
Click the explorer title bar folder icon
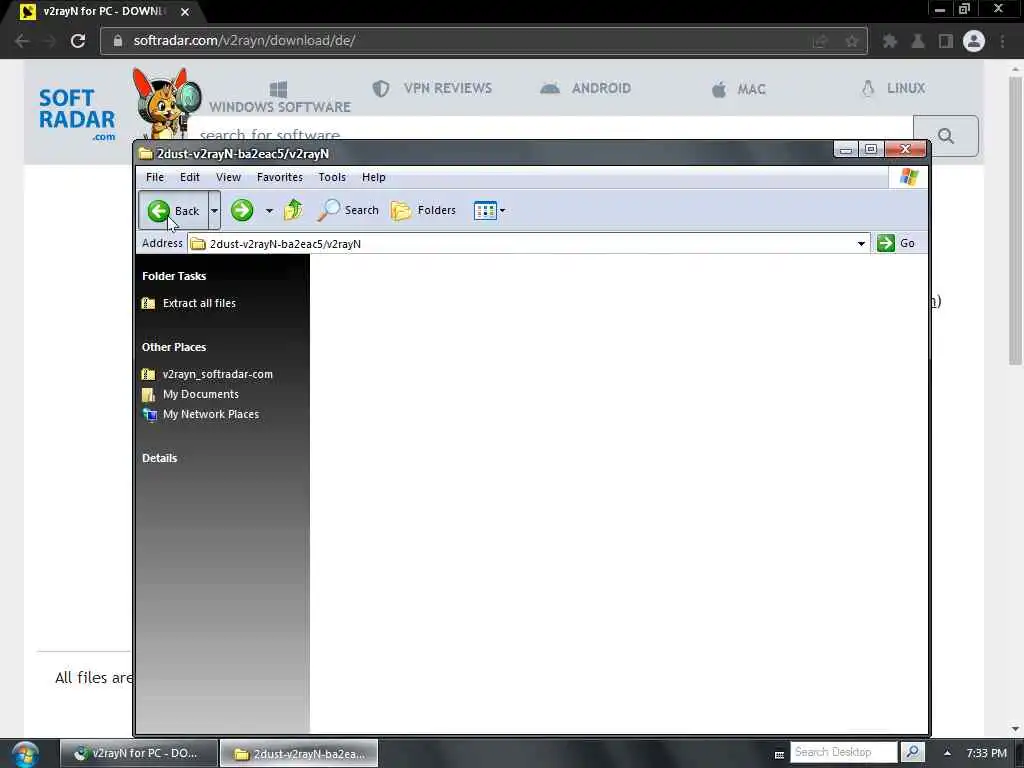(x=146, y=153)
